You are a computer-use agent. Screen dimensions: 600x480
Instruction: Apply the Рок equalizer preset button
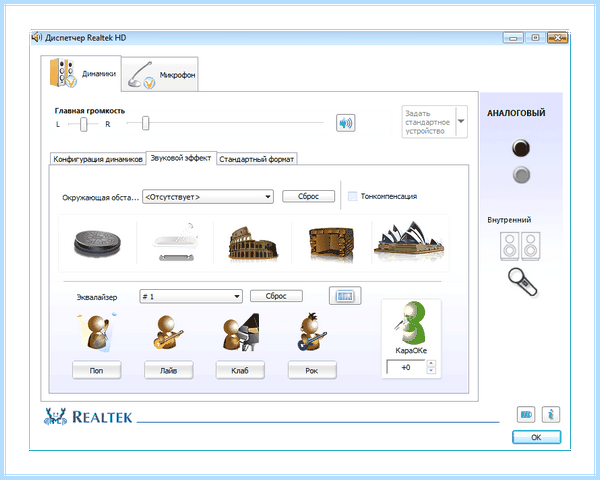[312, 370]
